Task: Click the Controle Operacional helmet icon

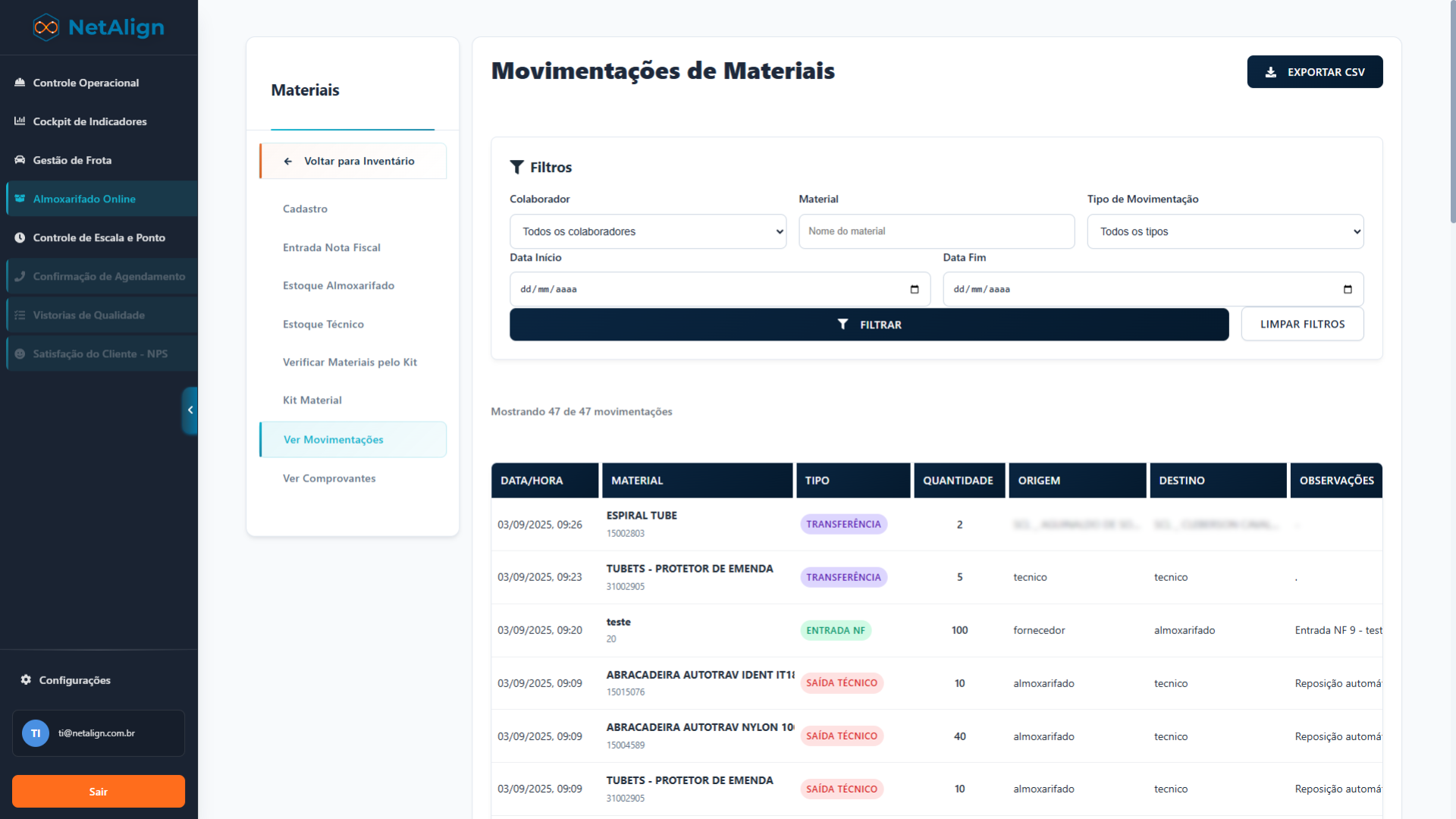Action: coord(20,83)
